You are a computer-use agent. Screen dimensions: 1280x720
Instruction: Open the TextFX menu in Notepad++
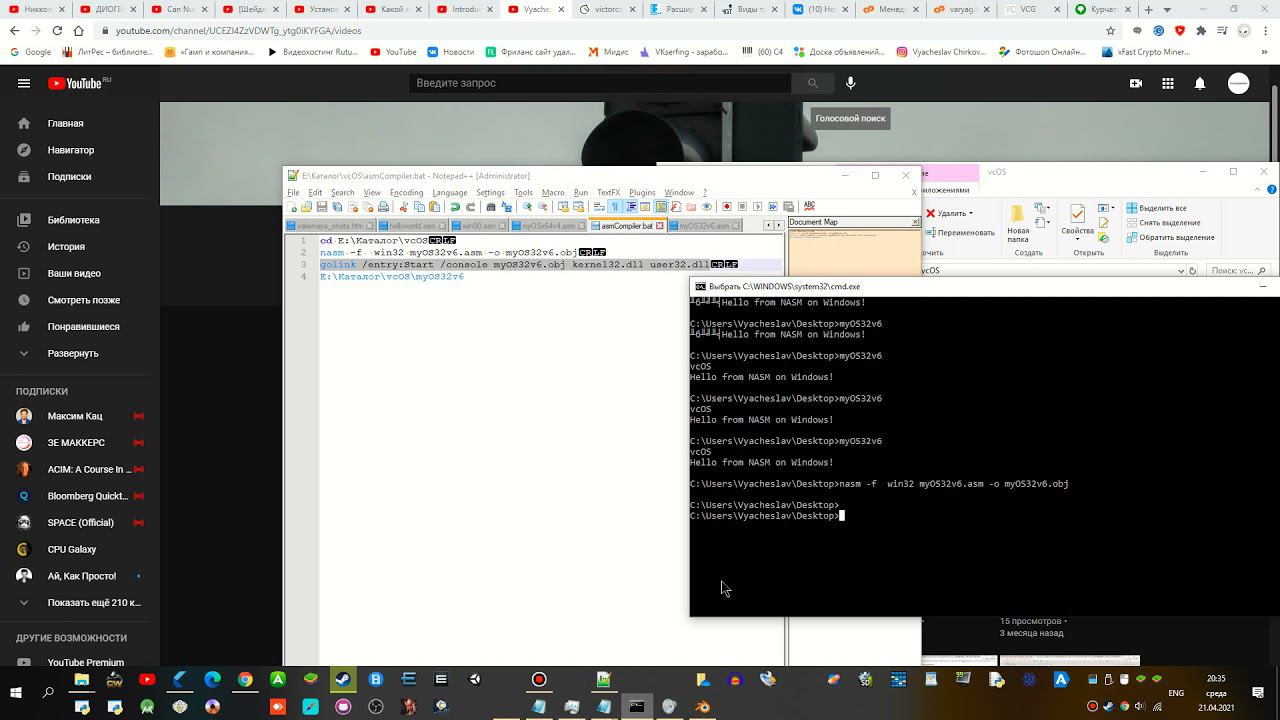[x=609, y=192]
